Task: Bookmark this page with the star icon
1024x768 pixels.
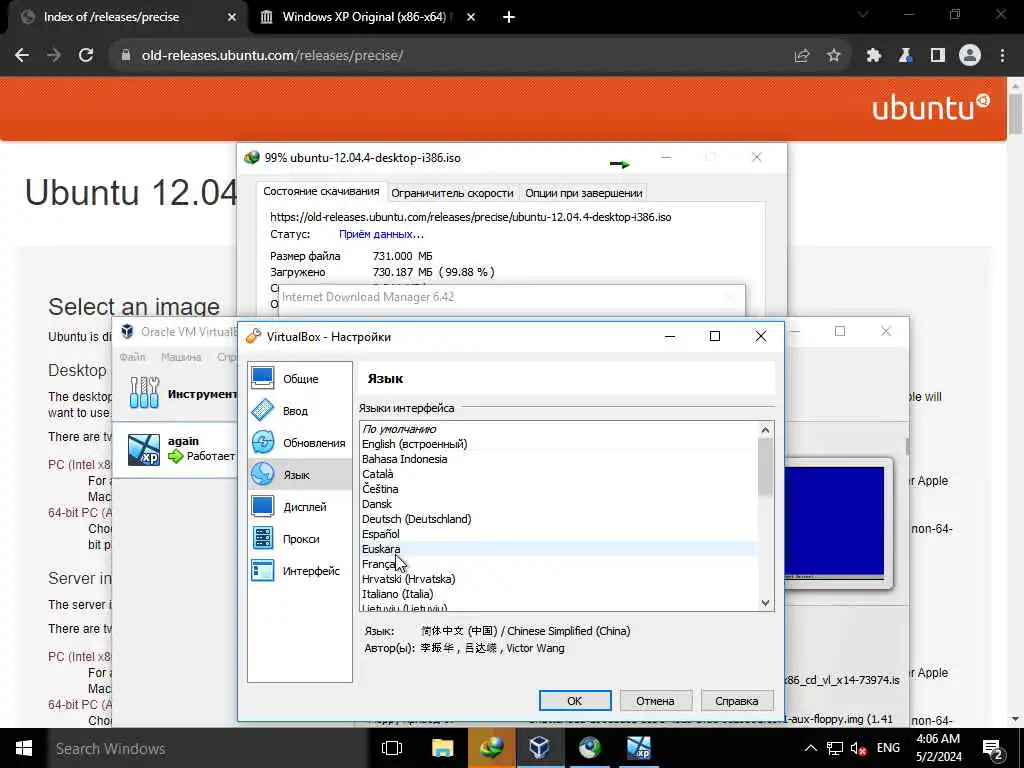Action: pyautogui.click(x=833, y=56)
